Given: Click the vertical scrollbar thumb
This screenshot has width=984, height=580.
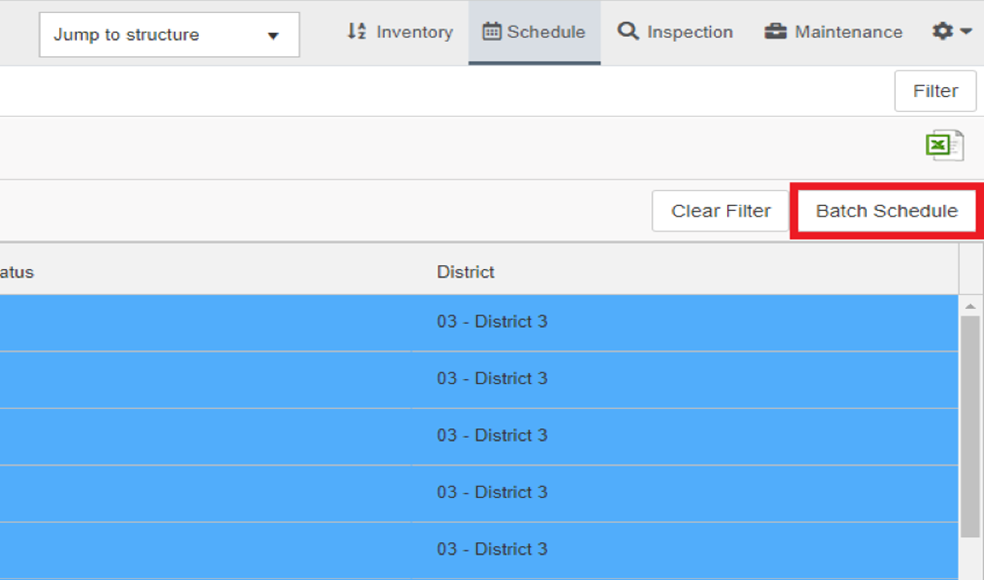Looking at the screenshot, I should point(970,427).
